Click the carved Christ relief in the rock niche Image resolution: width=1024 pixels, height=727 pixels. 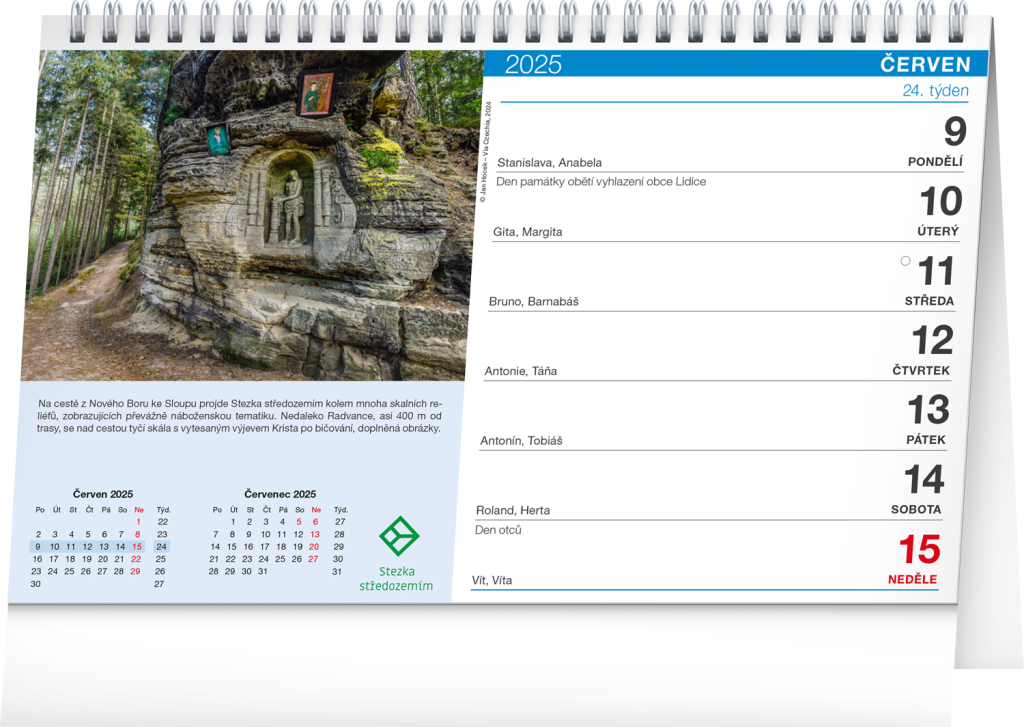(290, 205)
